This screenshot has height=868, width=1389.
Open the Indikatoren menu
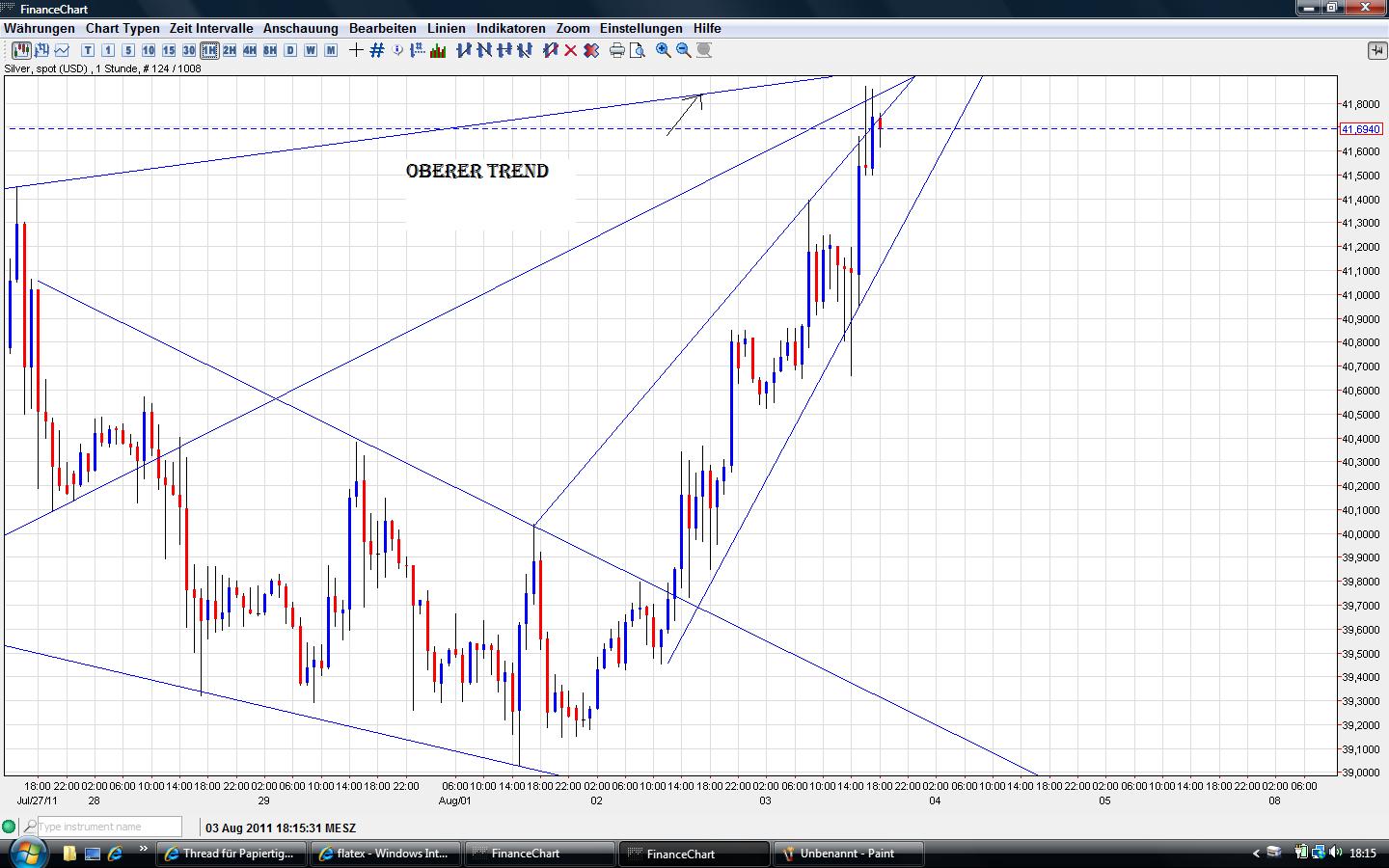[511, 29]
